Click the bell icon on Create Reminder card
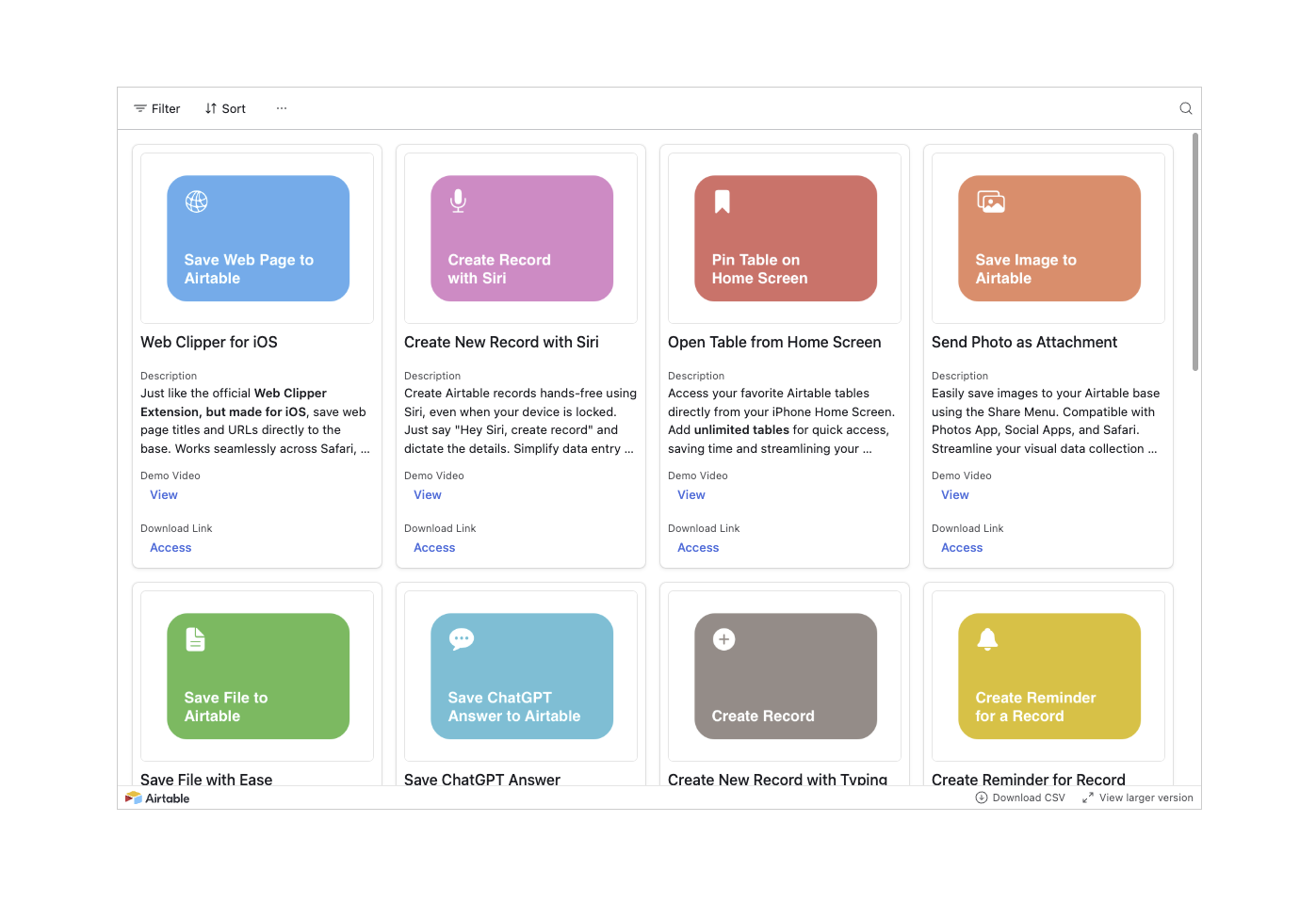Screen dimensions: 1316x902 [x=987, y=639]
